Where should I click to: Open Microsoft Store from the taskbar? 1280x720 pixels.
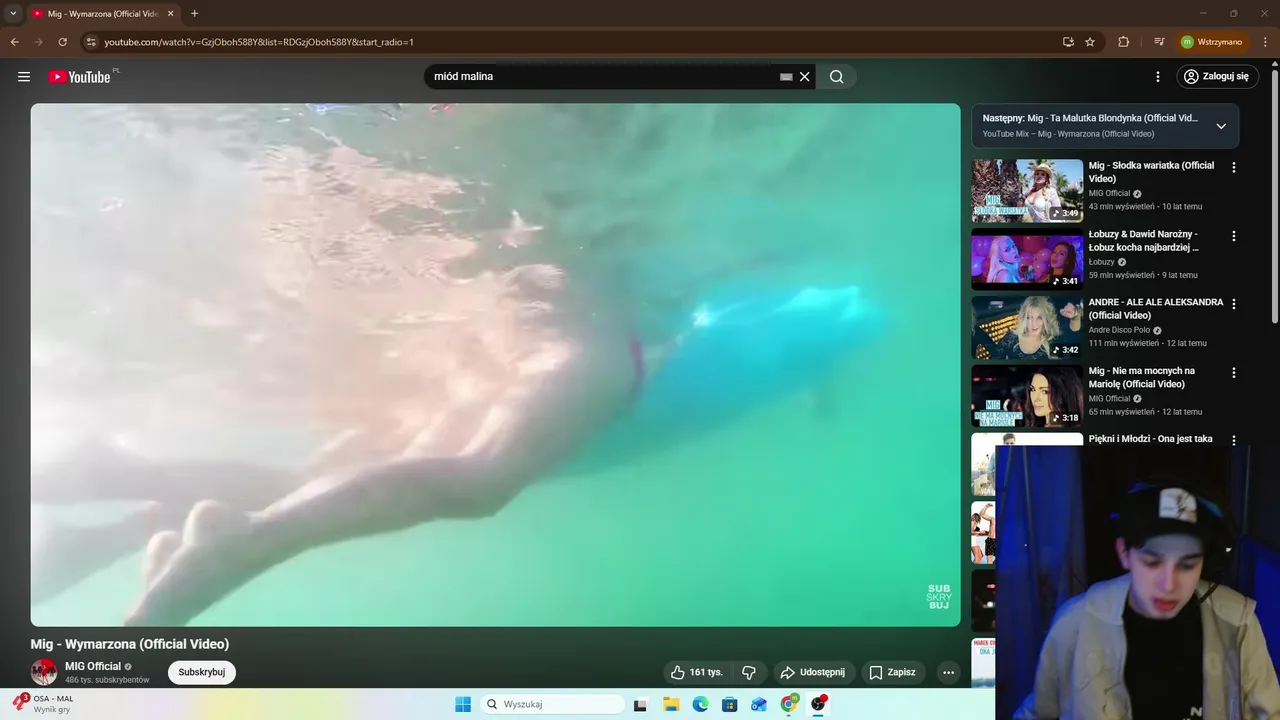[x=730, y=704]
